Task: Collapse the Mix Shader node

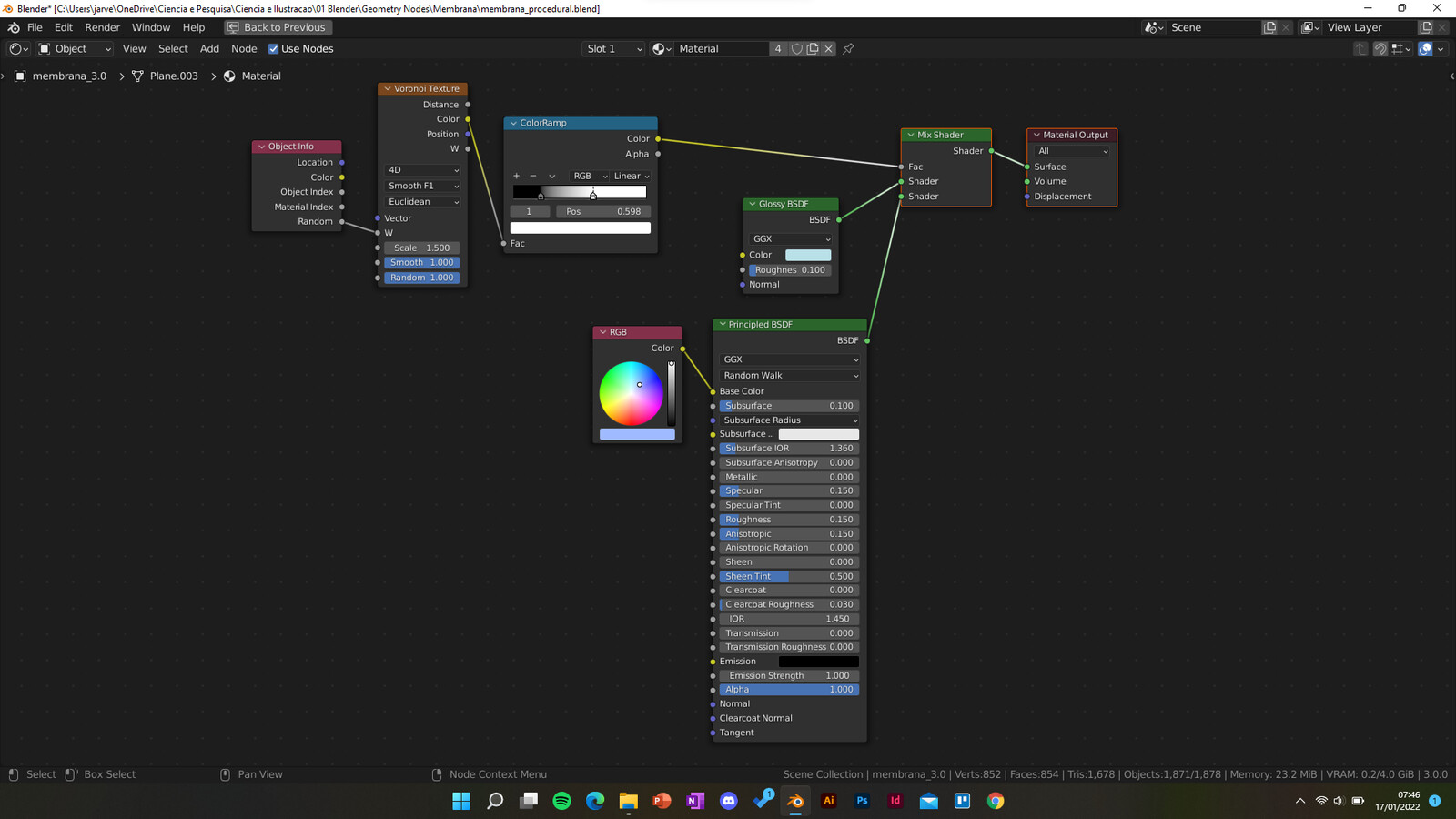Action: coord(910,136)
